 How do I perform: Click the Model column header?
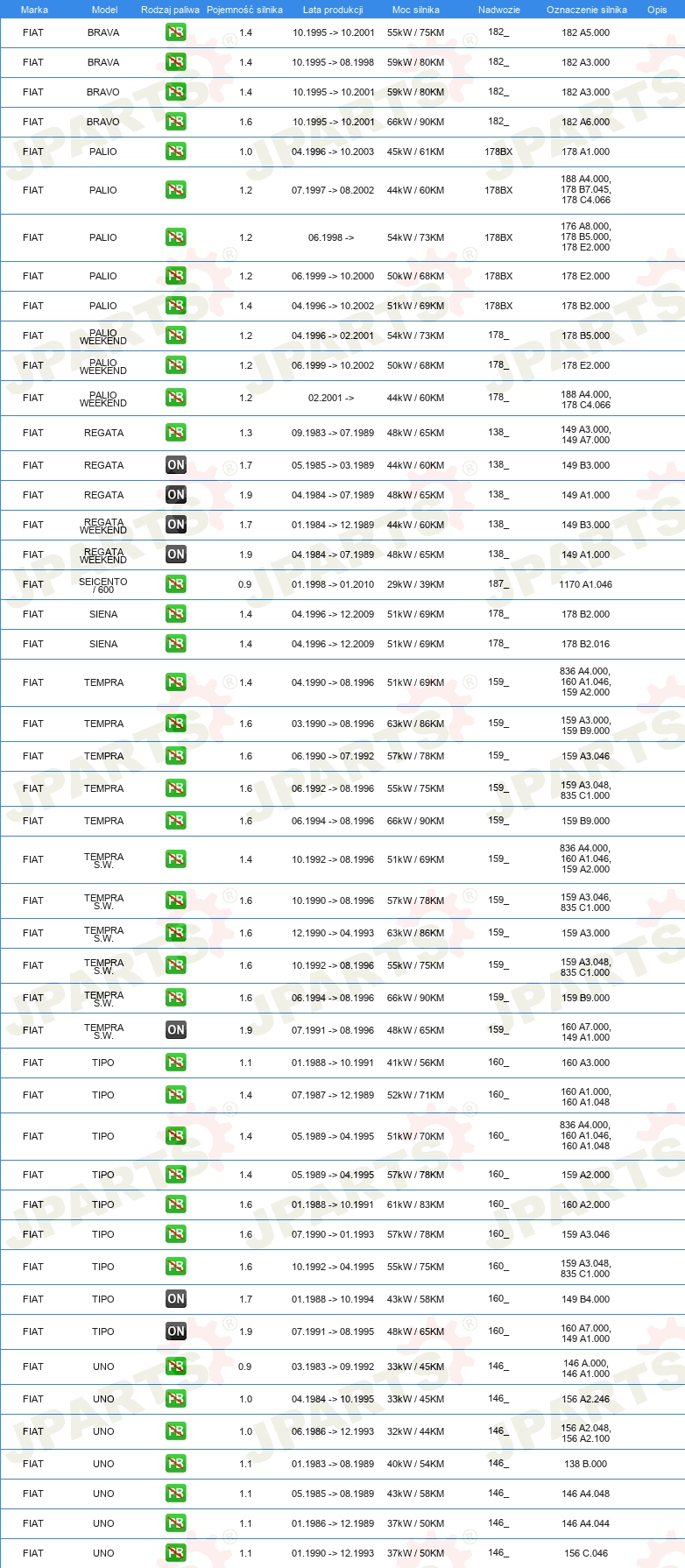tap(104, 10)
